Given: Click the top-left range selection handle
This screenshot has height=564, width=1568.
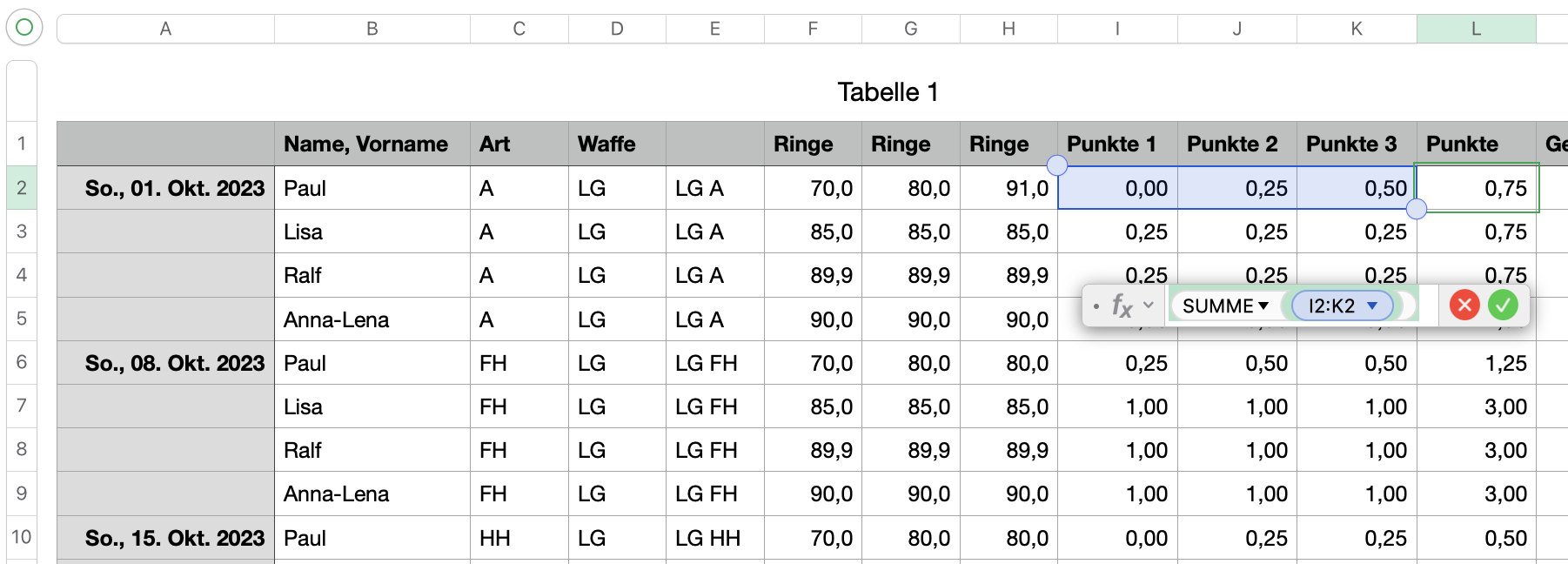Looking at the screenshot, I should [1057, 165].
